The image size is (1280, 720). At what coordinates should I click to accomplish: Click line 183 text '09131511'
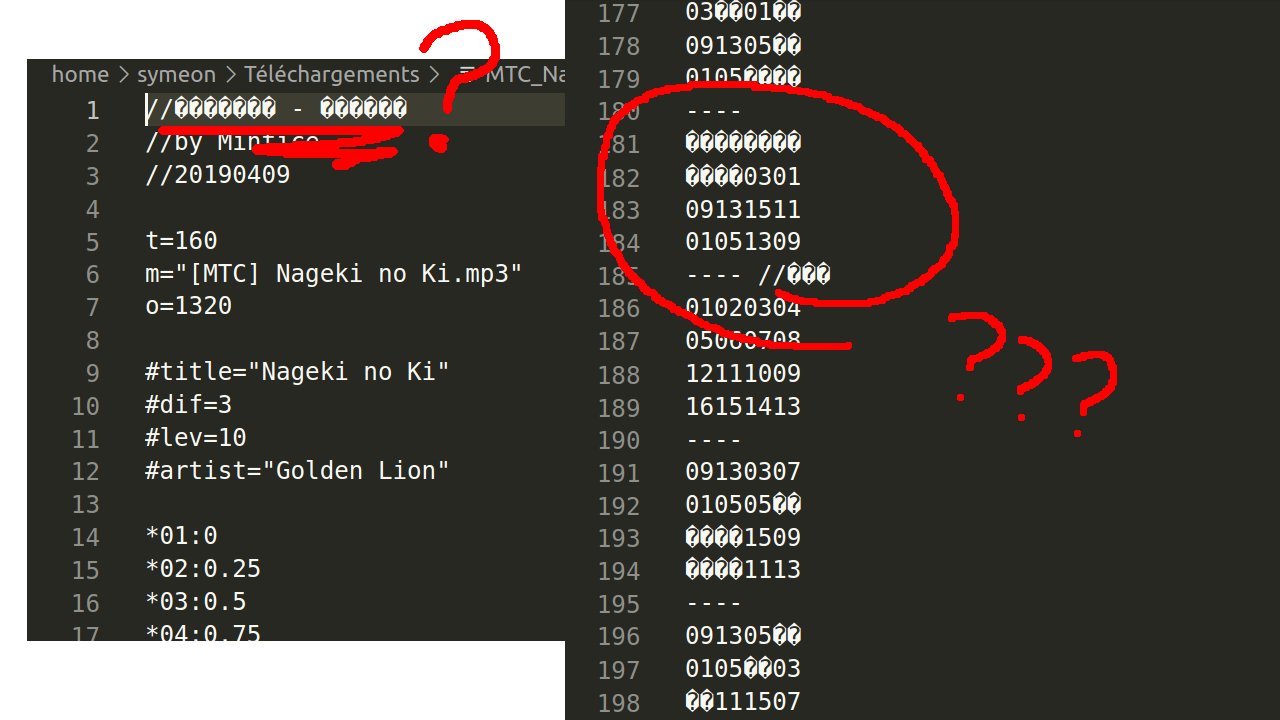743,210
